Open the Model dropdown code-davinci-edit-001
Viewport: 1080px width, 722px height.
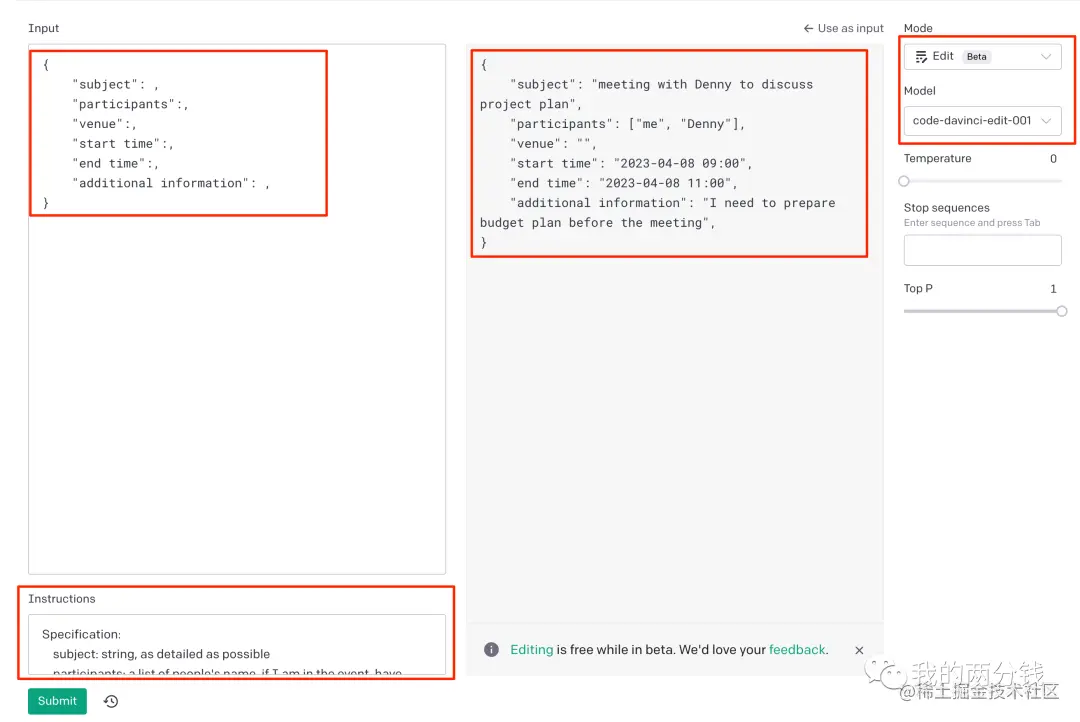coord(982,121)
